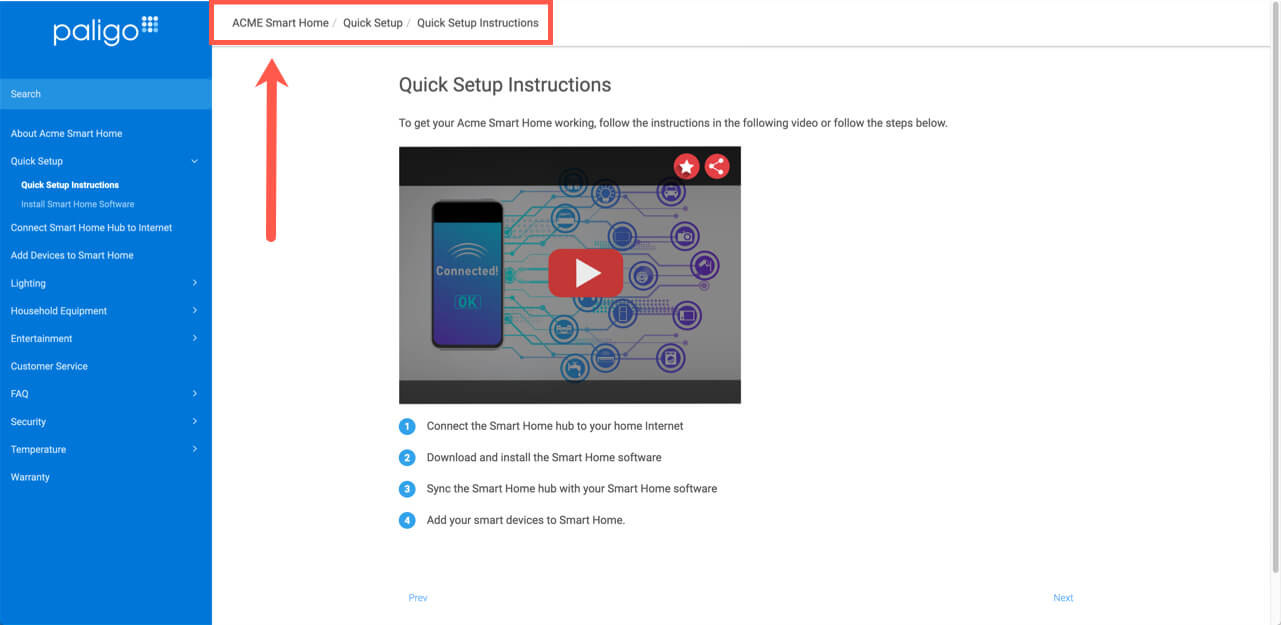The image size is (1281, 625).
Task: Click the share icon on video
Action: tap(717, 167)
